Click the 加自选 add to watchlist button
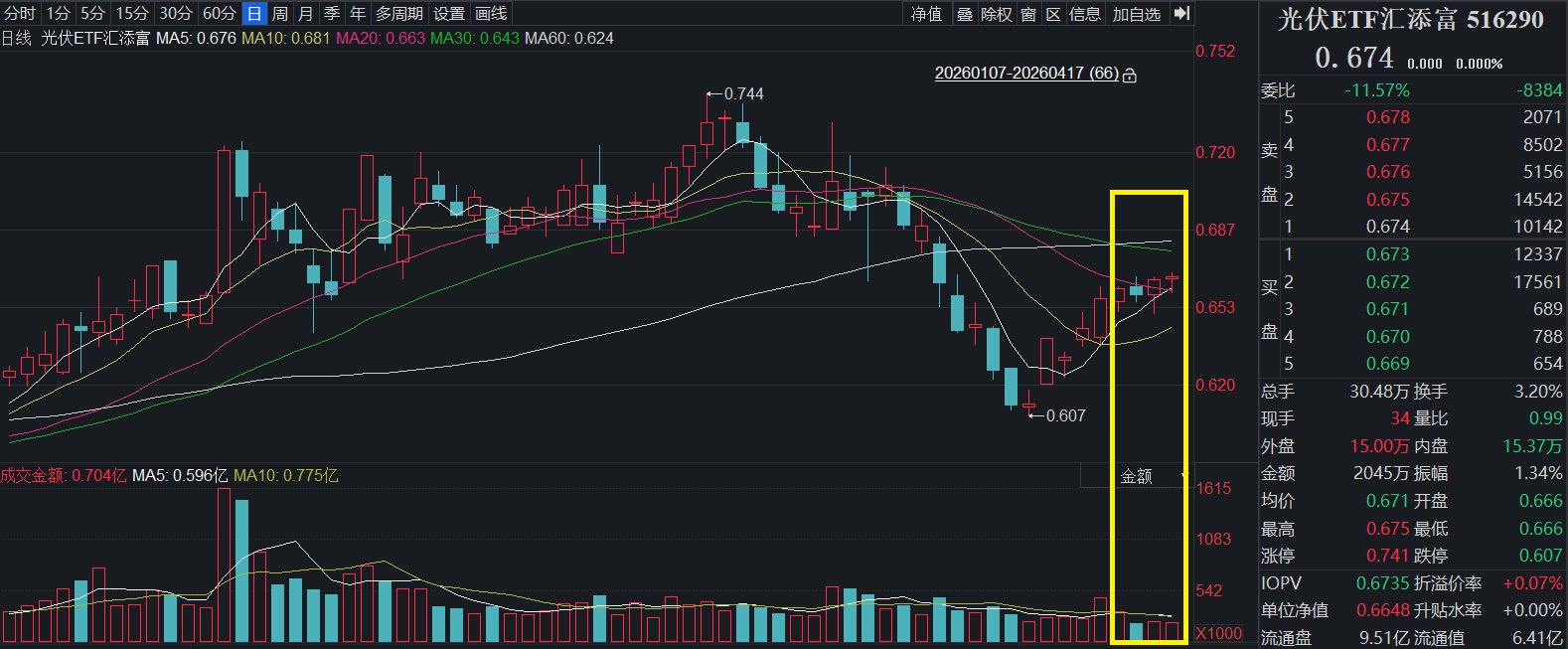 point(1136,14)
